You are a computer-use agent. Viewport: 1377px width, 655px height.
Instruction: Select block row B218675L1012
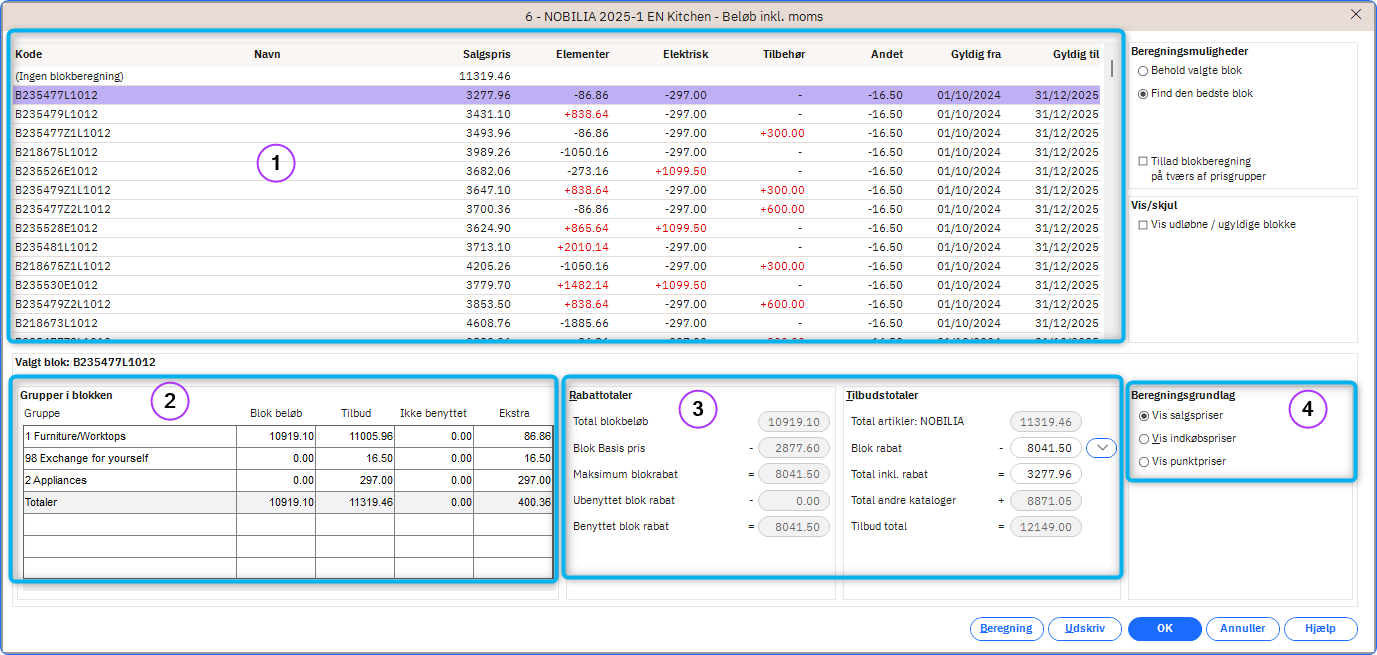[x=57, y=152]
